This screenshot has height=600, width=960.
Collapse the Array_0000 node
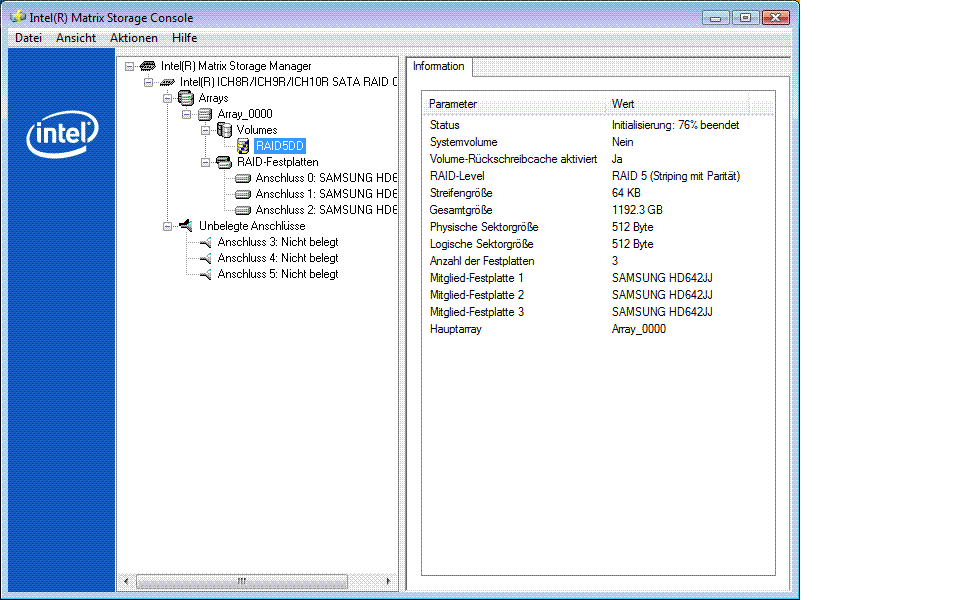186,114
